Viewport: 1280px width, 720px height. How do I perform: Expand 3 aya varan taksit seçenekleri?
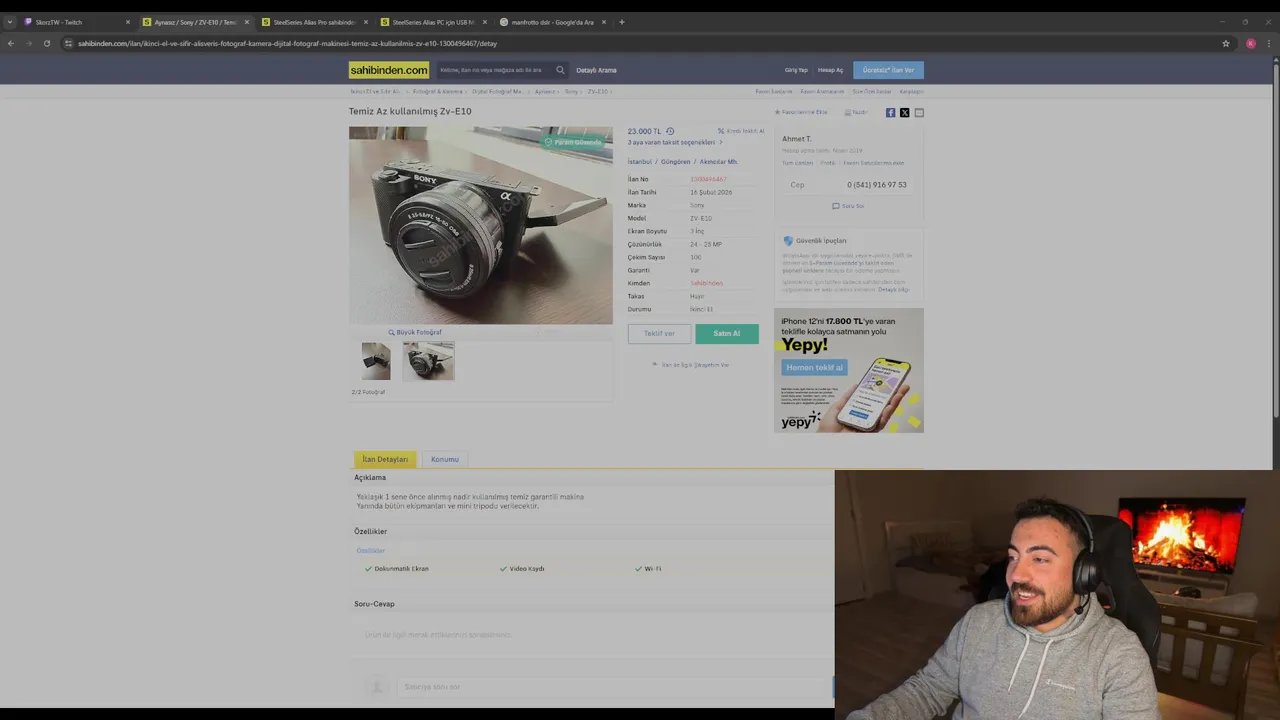pos(675,142)
